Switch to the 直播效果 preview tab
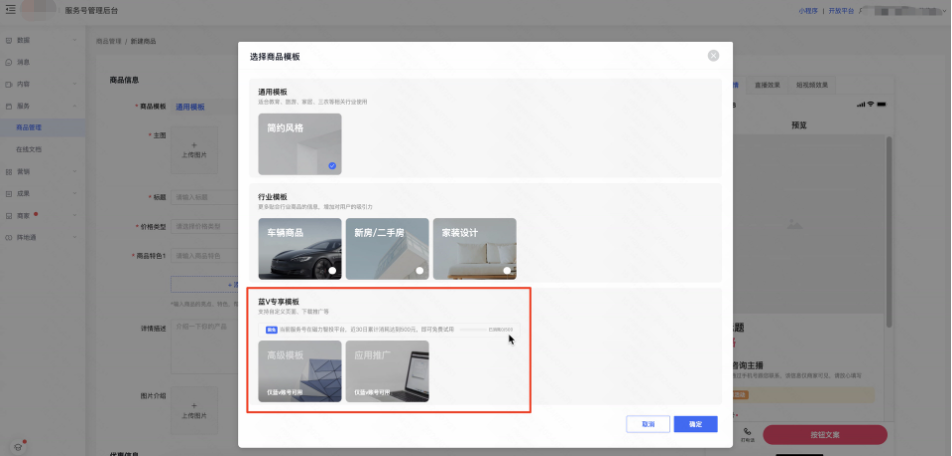 click(767, 86)
